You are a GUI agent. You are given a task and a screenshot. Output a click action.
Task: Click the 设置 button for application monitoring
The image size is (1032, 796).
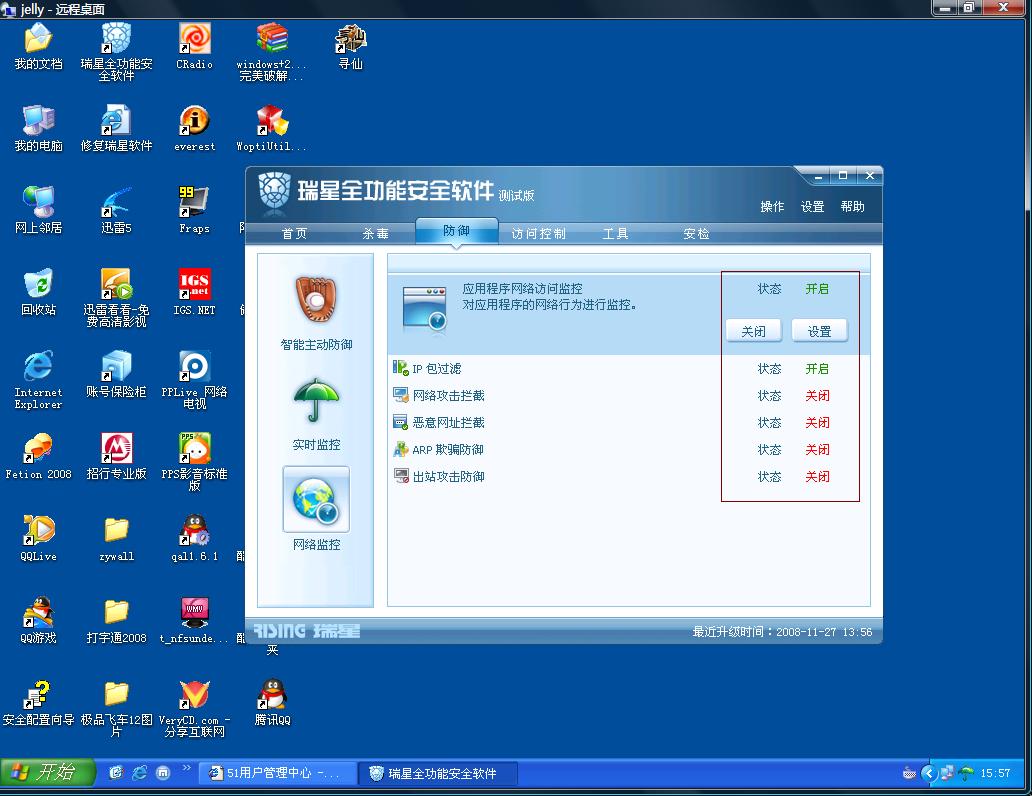pos(819,331)
